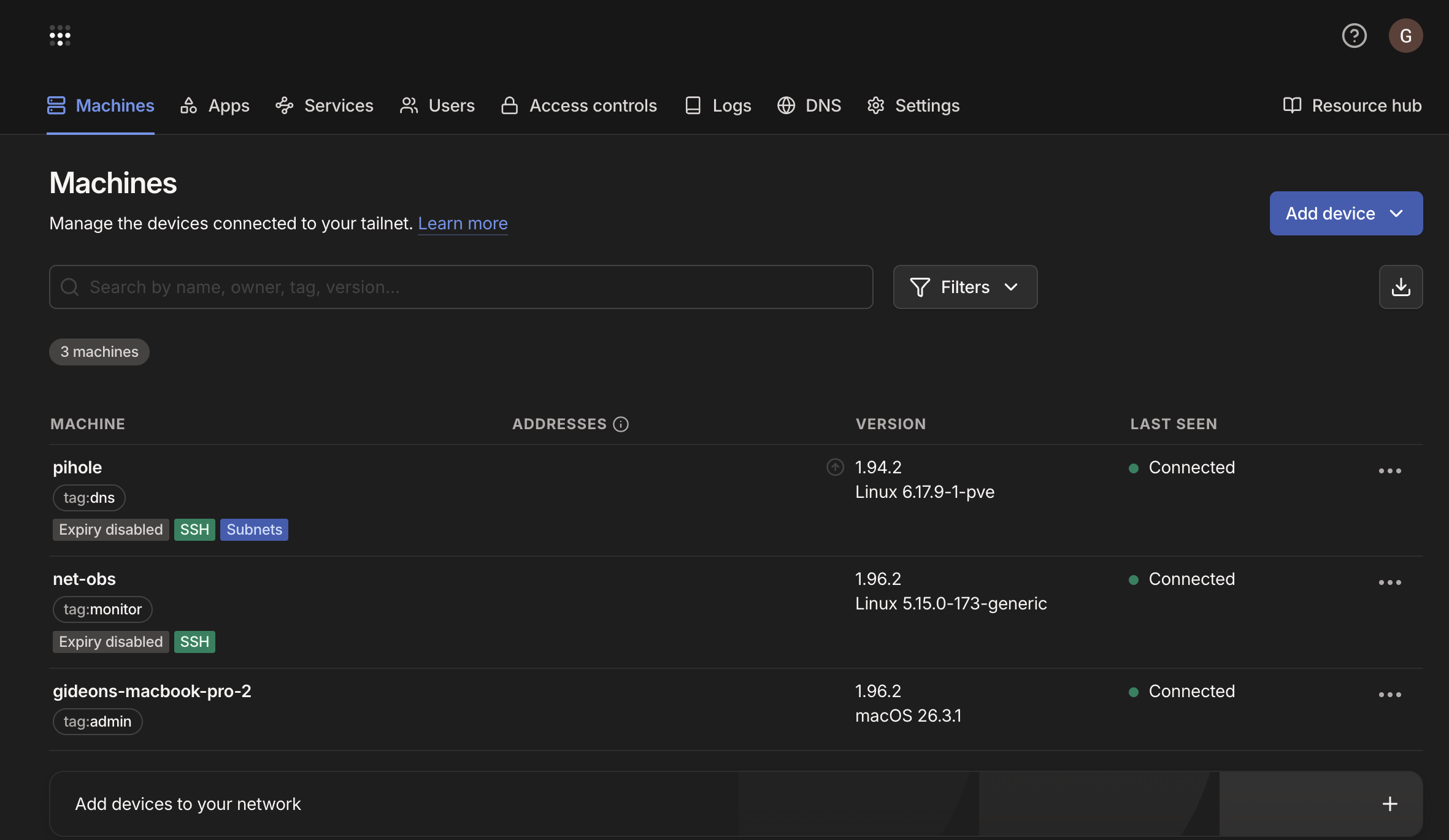Open the G user avatar menu
The width and height of the screenshot is (1449, 840).
(1405, 36)
